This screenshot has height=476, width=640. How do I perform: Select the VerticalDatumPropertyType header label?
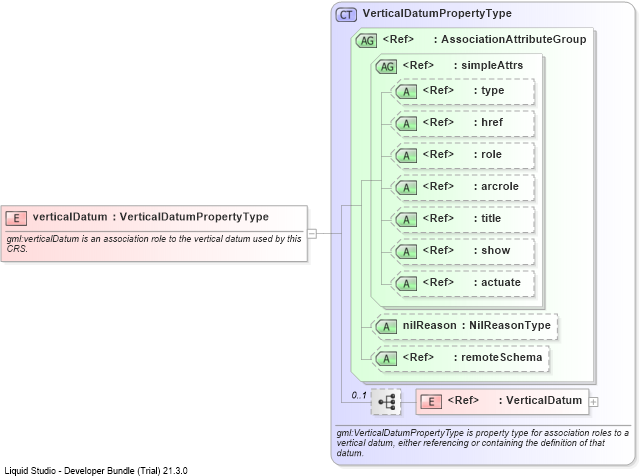pyautogui.click(x=437, y=13)
